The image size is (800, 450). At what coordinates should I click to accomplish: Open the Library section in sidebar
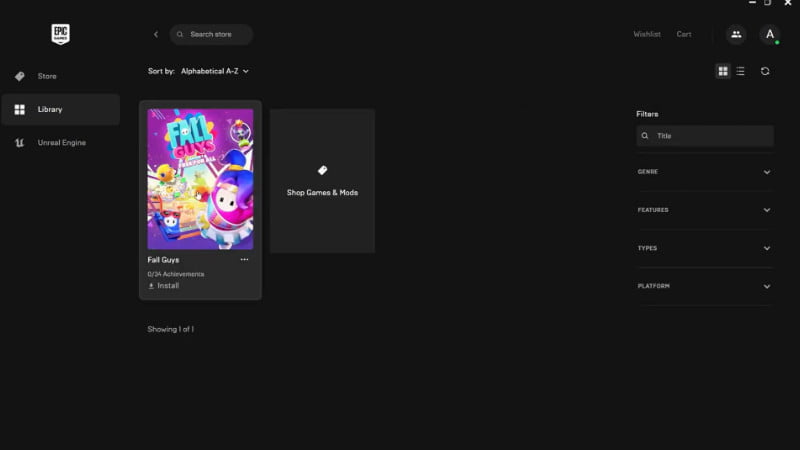(61, 109)
